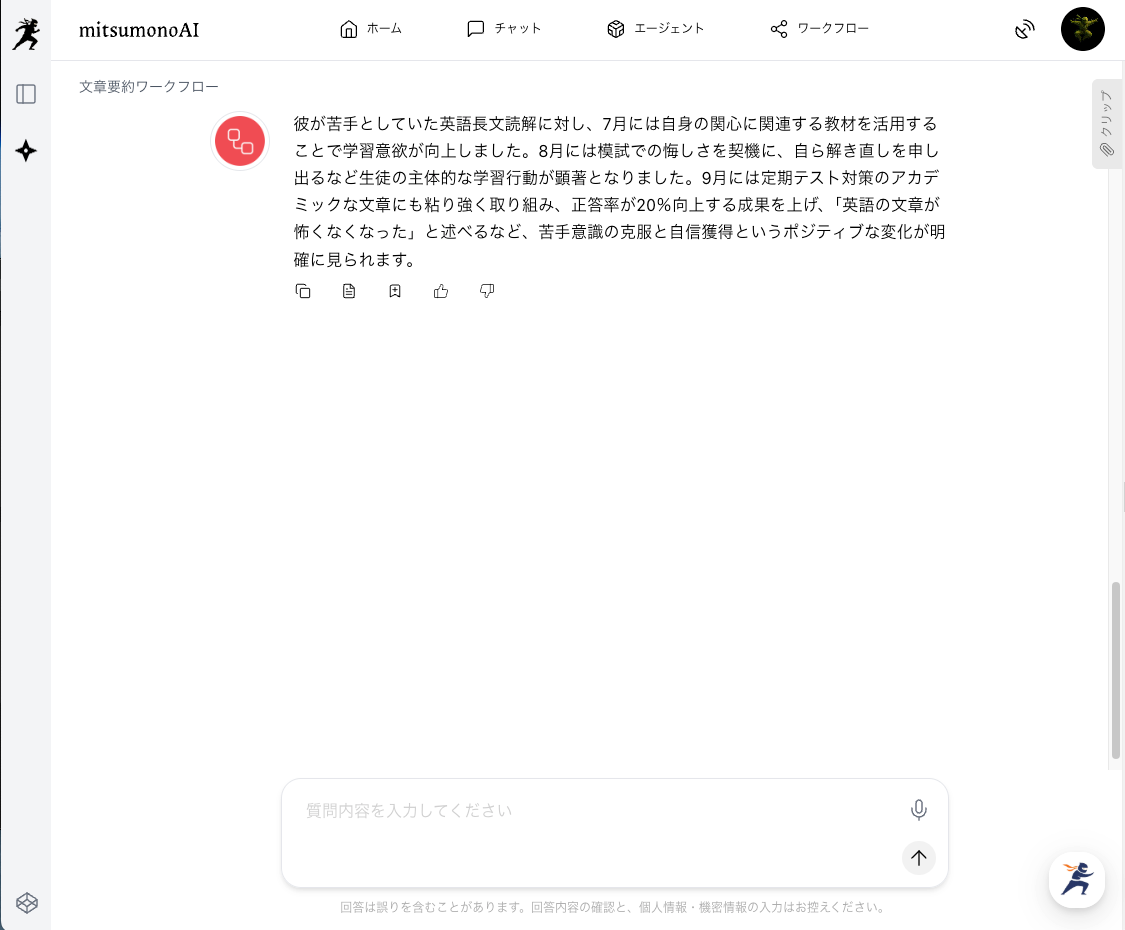Click the document icon under the response
Screen dimensions: 1125x930
pos(349,291)
